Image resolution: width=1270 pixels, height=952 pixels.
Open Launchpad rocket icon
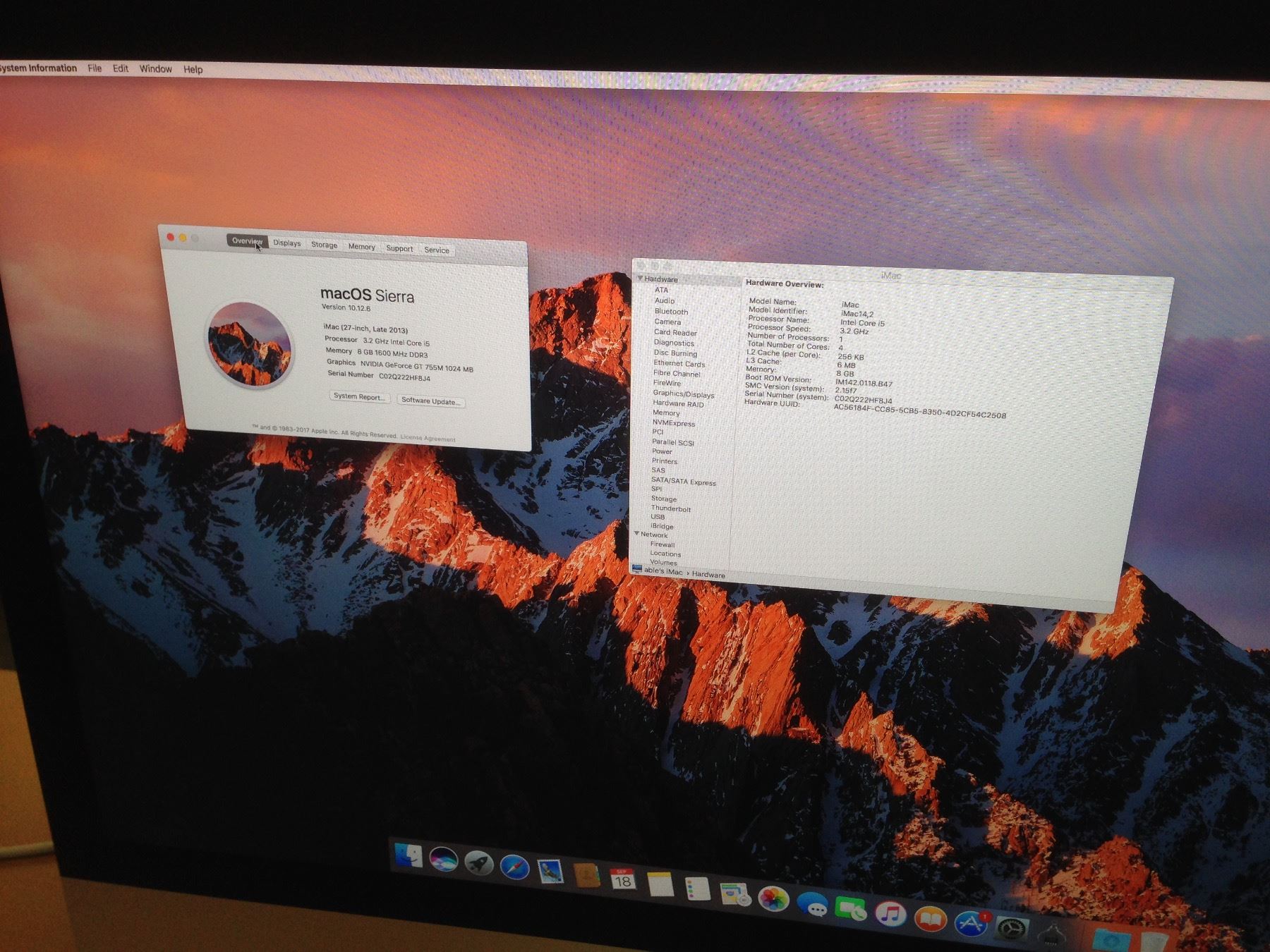coord(478,862)
